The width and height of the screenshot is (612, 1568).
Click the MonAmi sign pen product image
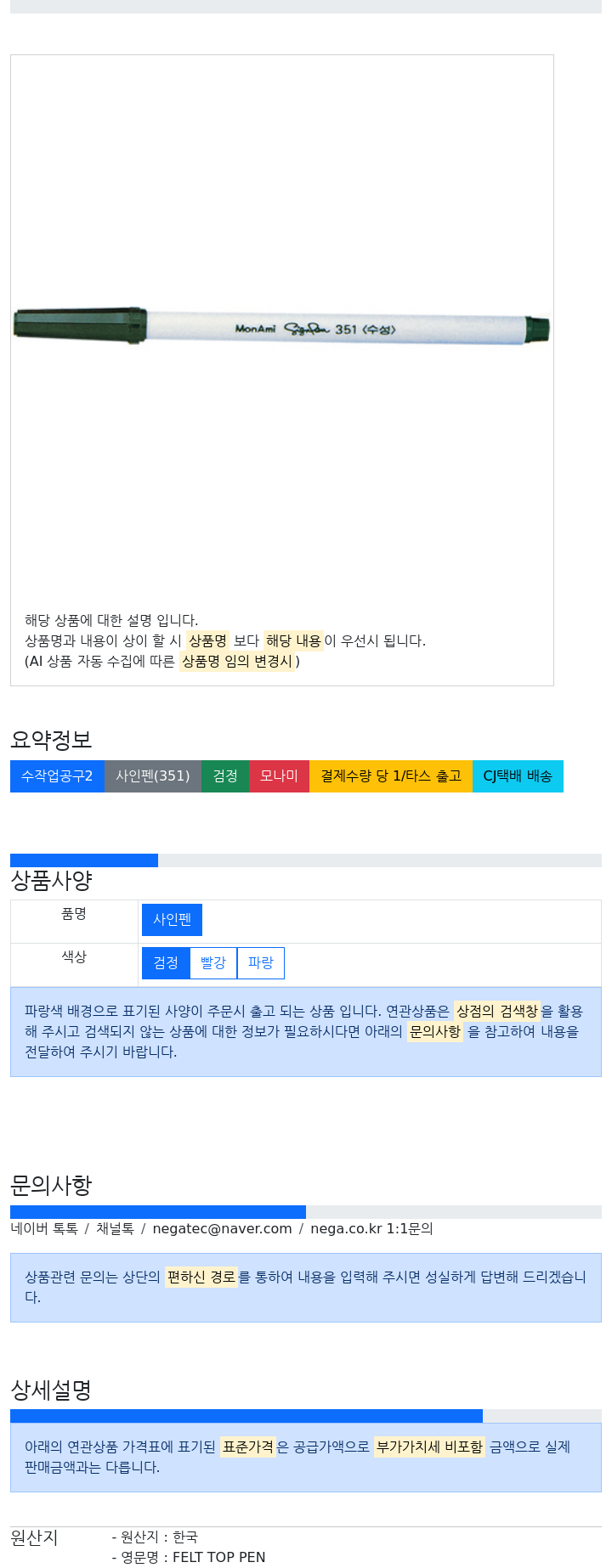click(281, 327)
